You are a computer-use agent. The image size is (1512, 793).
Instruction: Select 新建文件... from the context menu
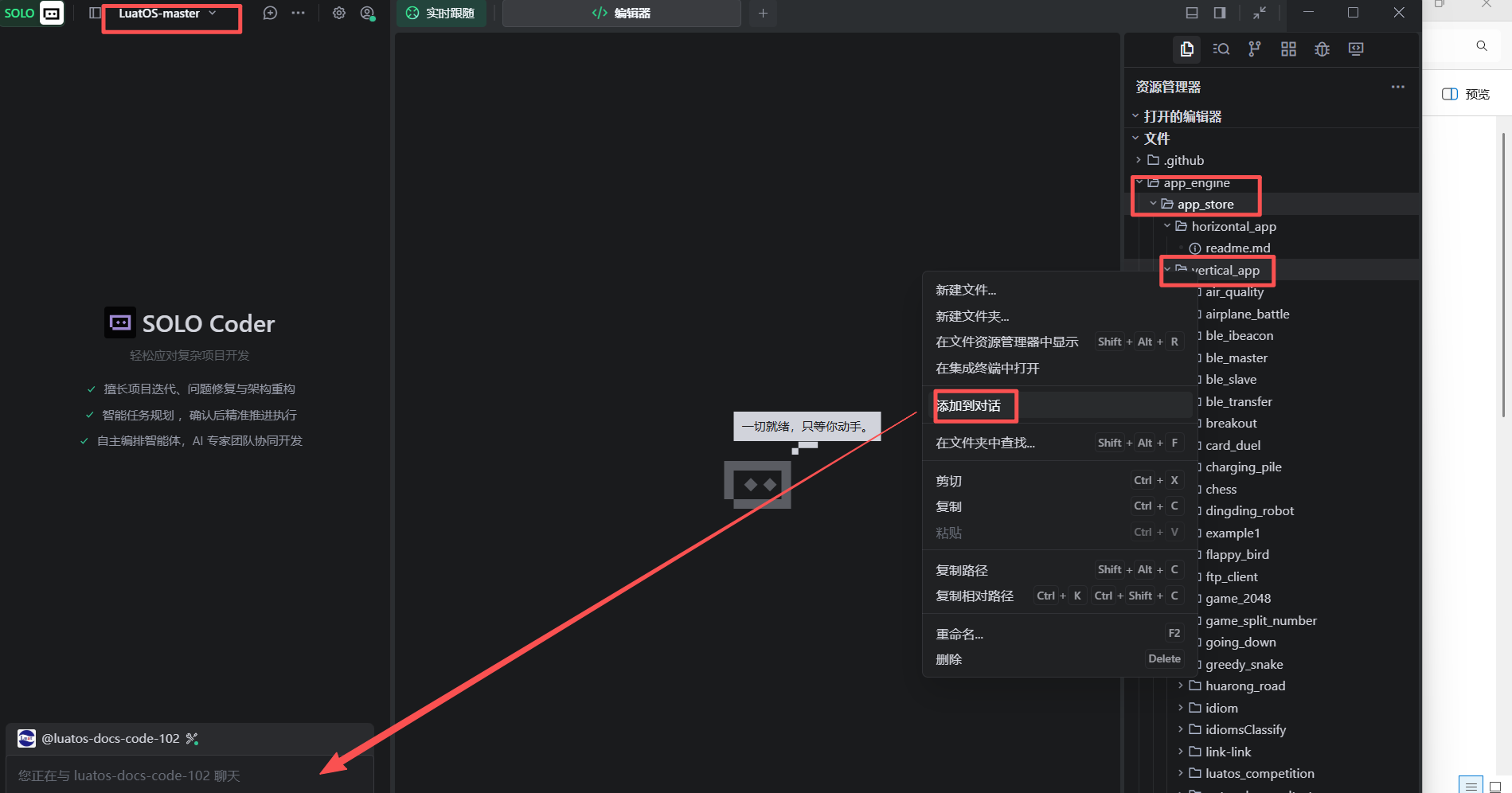1060,290
